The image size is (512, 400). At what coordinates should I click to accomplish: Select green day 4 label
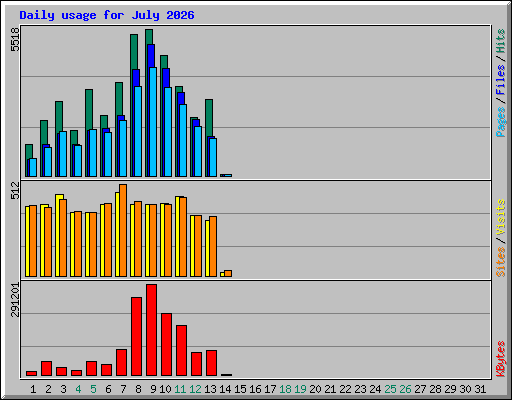[78, 389]
